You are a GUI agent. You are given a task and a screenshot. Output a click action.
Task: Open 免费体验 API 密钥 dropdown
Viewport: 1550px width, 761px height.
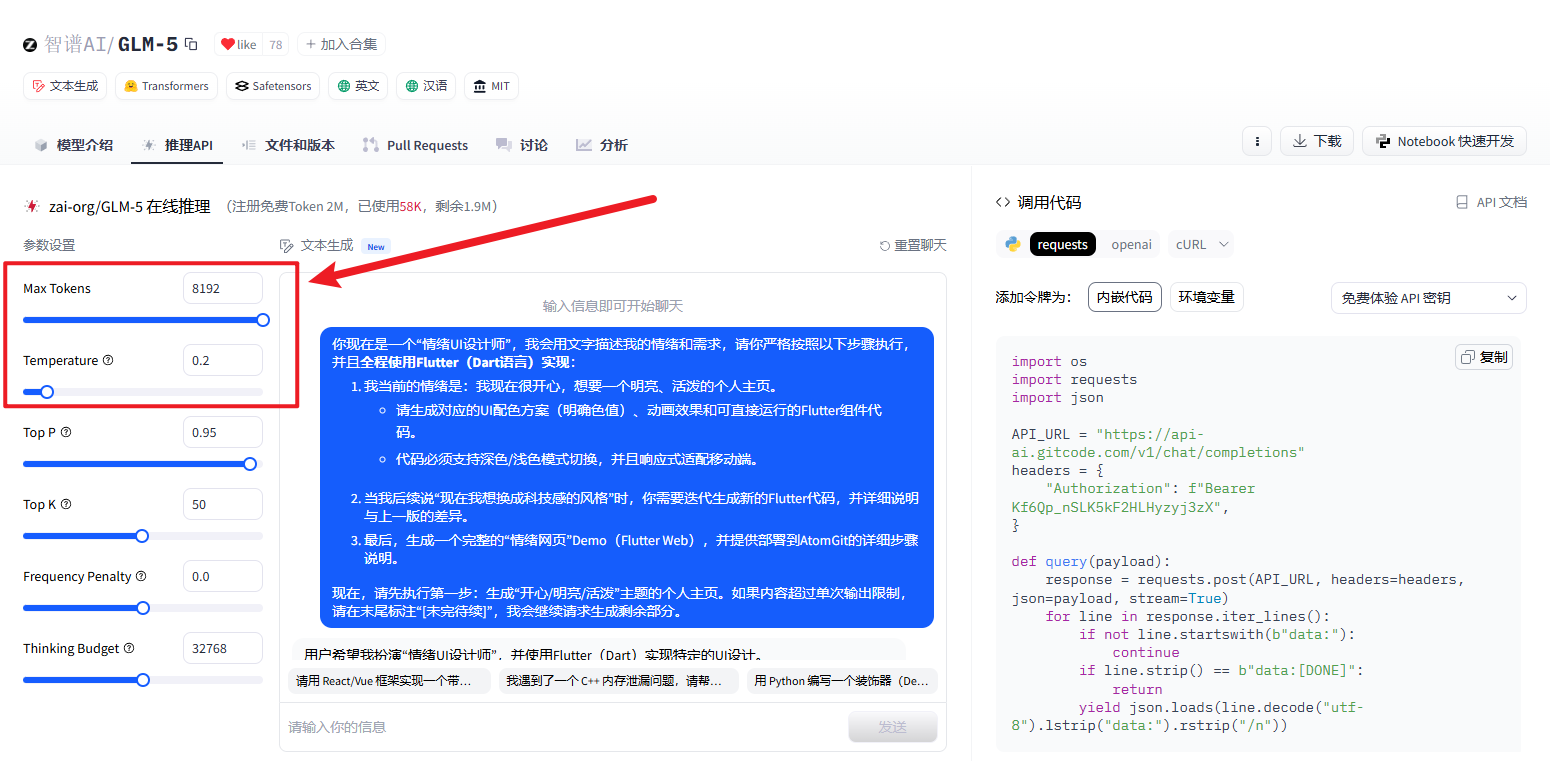[x=1429, y=298]
